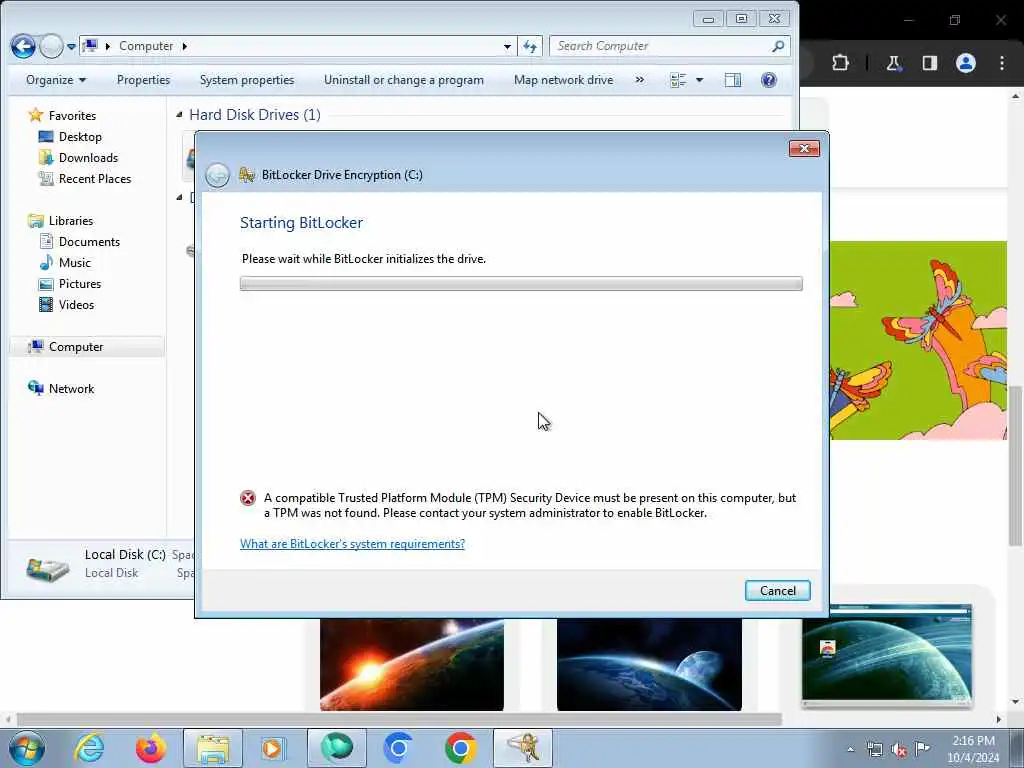Click the BitLocker progress bar
The height and width of the screenshot is (768, 1024).
521,283
